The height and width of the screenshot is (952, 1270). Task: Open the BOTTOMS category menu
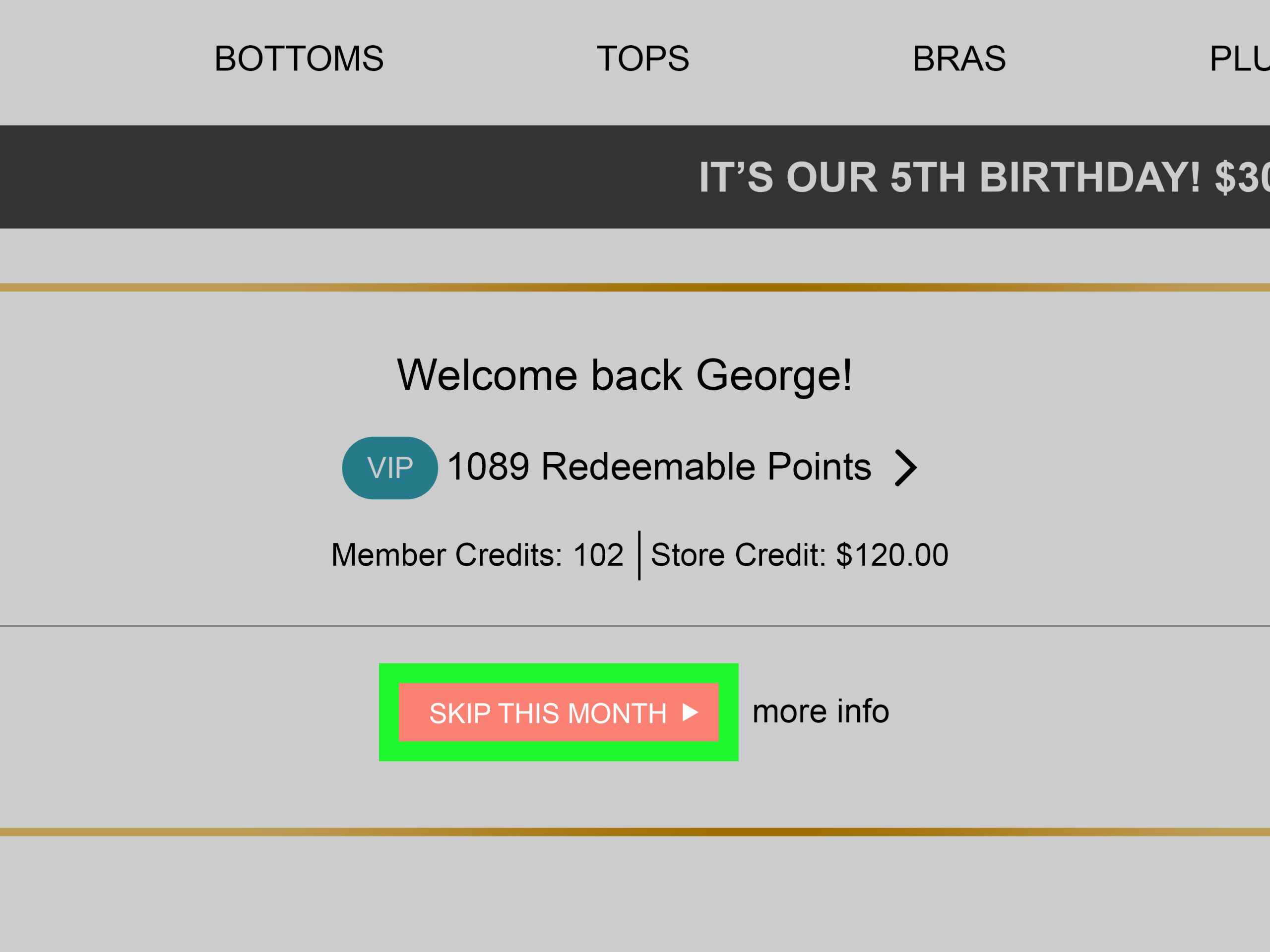(x=299, y=59)
